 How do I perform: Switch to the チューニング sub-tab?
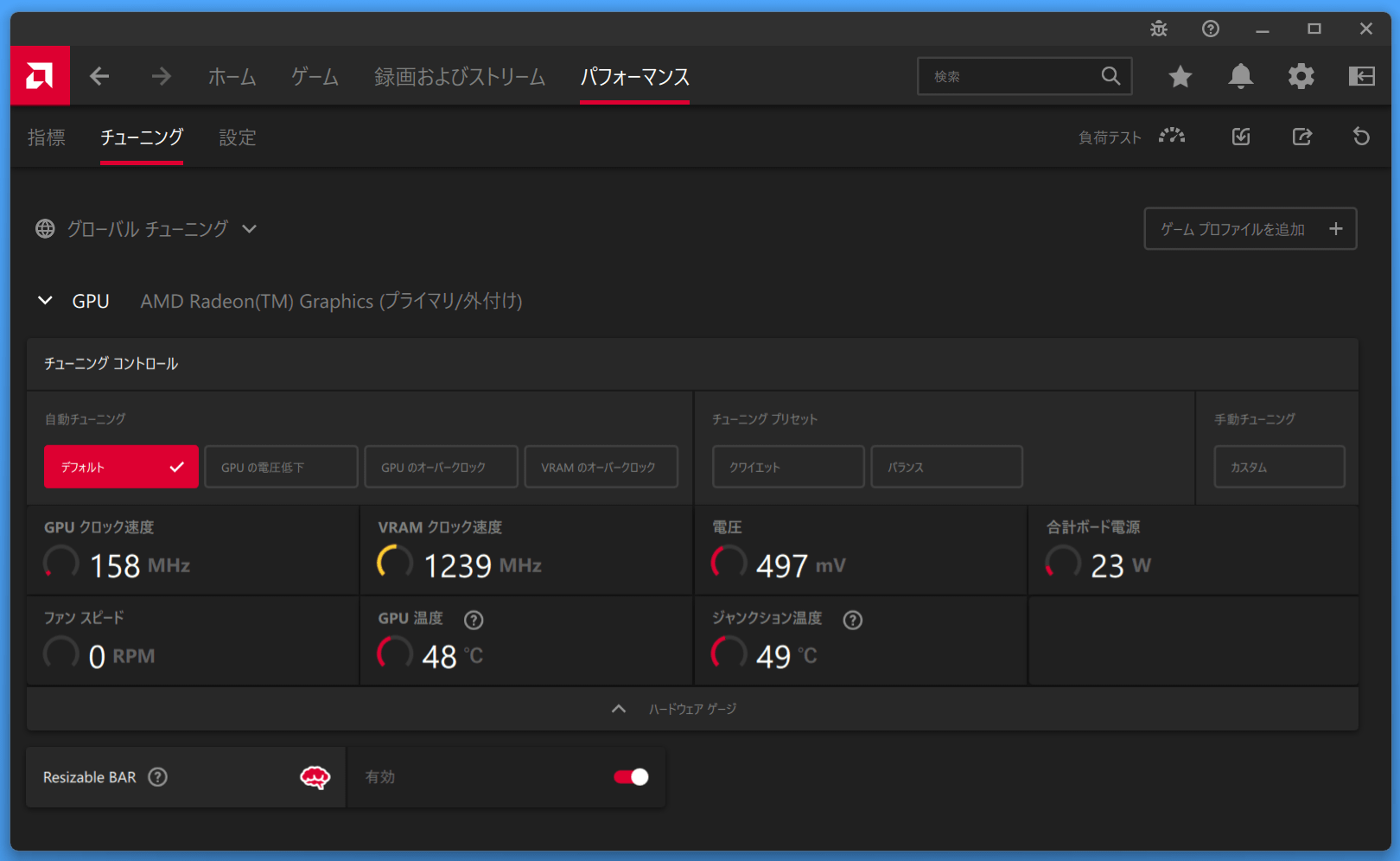pyautogui.click(x=142, y=137)
